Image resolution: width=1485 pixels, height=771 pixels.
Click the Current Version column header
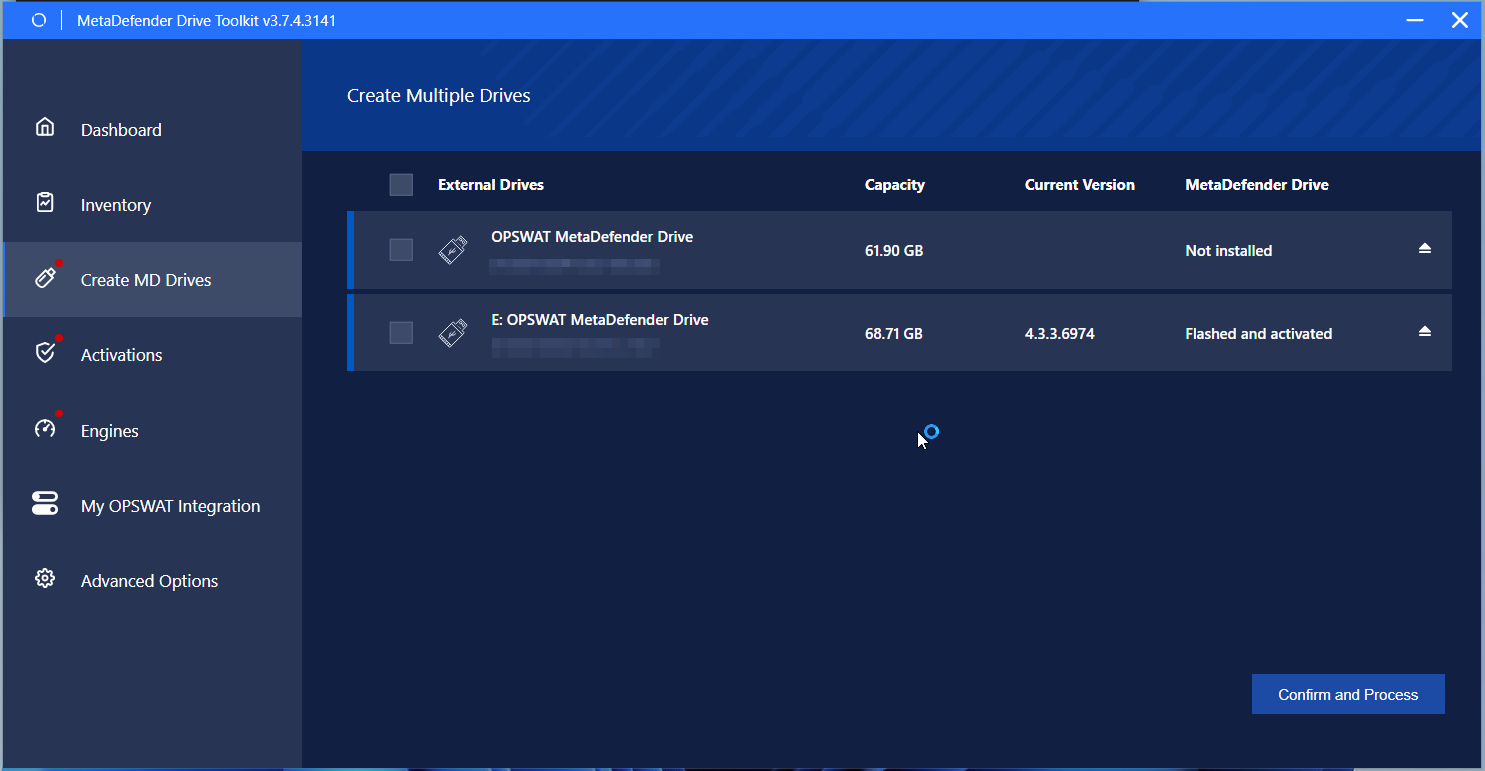[1080, 185]
